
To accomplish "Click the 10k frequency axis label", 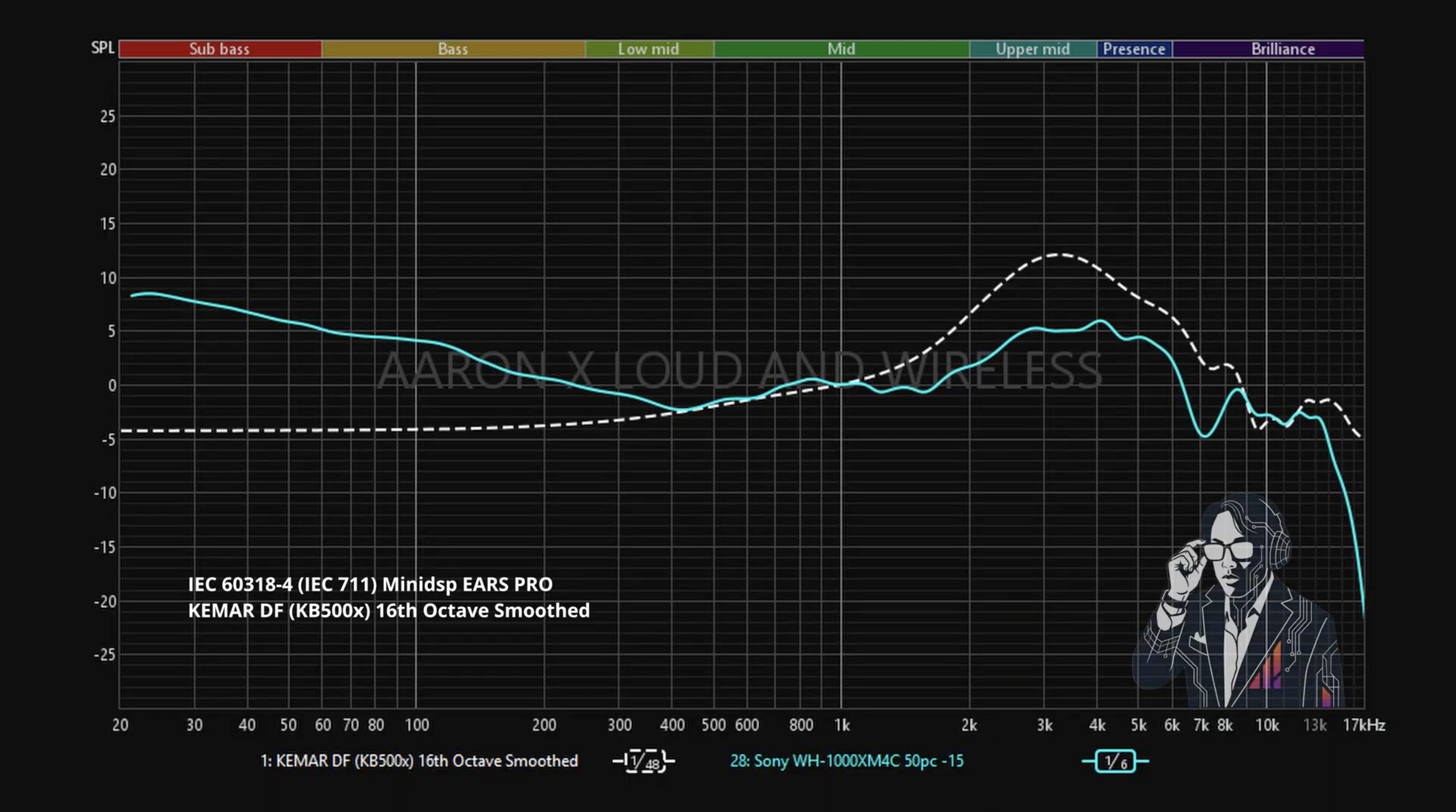I will pyautogui.click(x=1267, y=725).
